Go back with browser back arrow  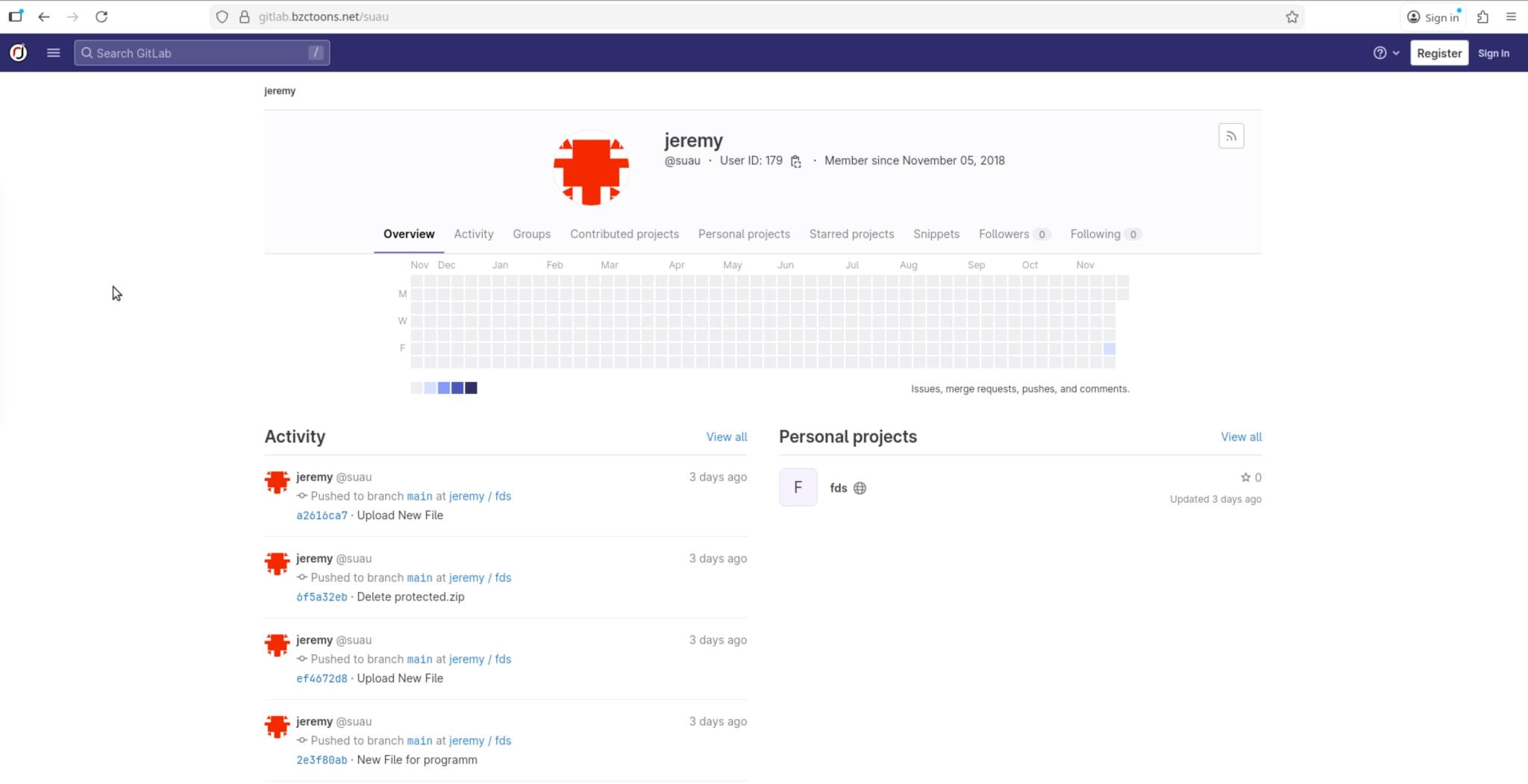(44, 17)
